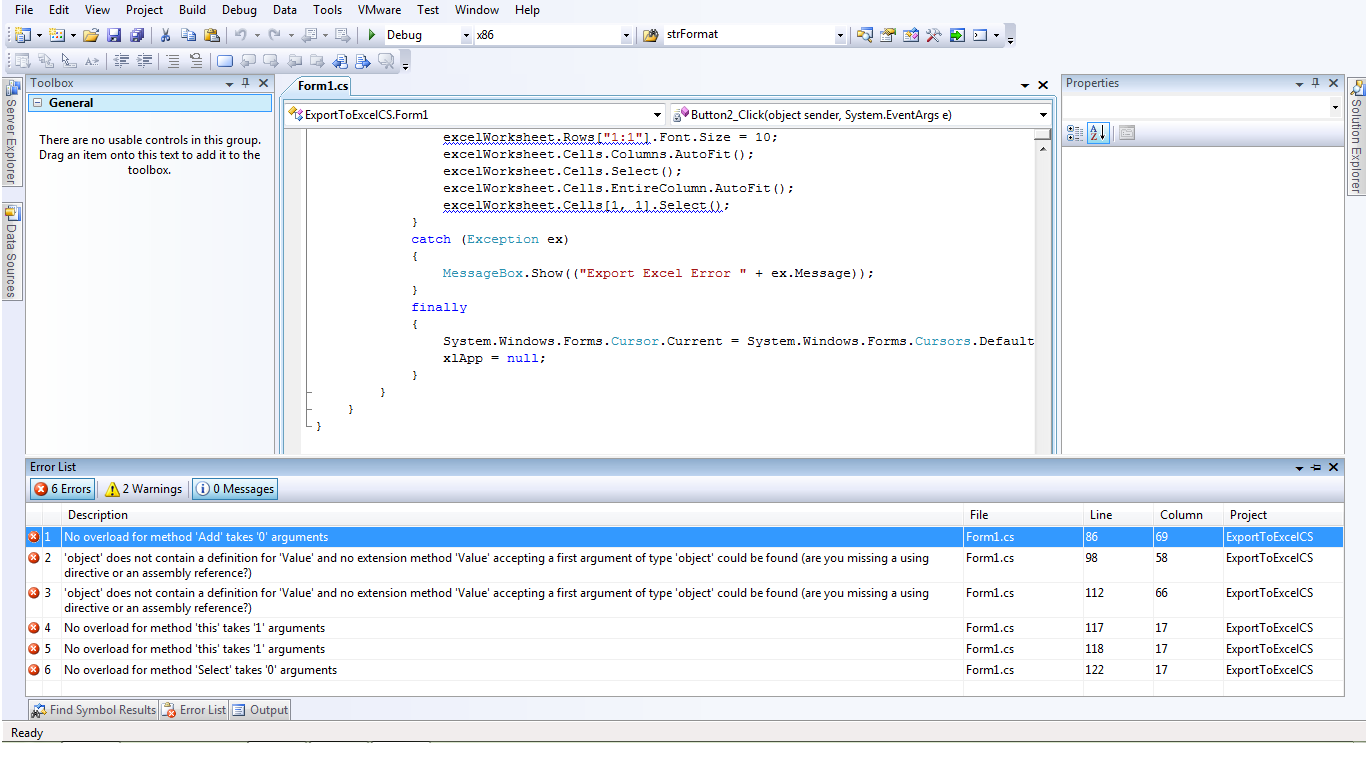
Task: Open the Toolbox hammer-and-wrench icon
Action: tap(933, 35)
